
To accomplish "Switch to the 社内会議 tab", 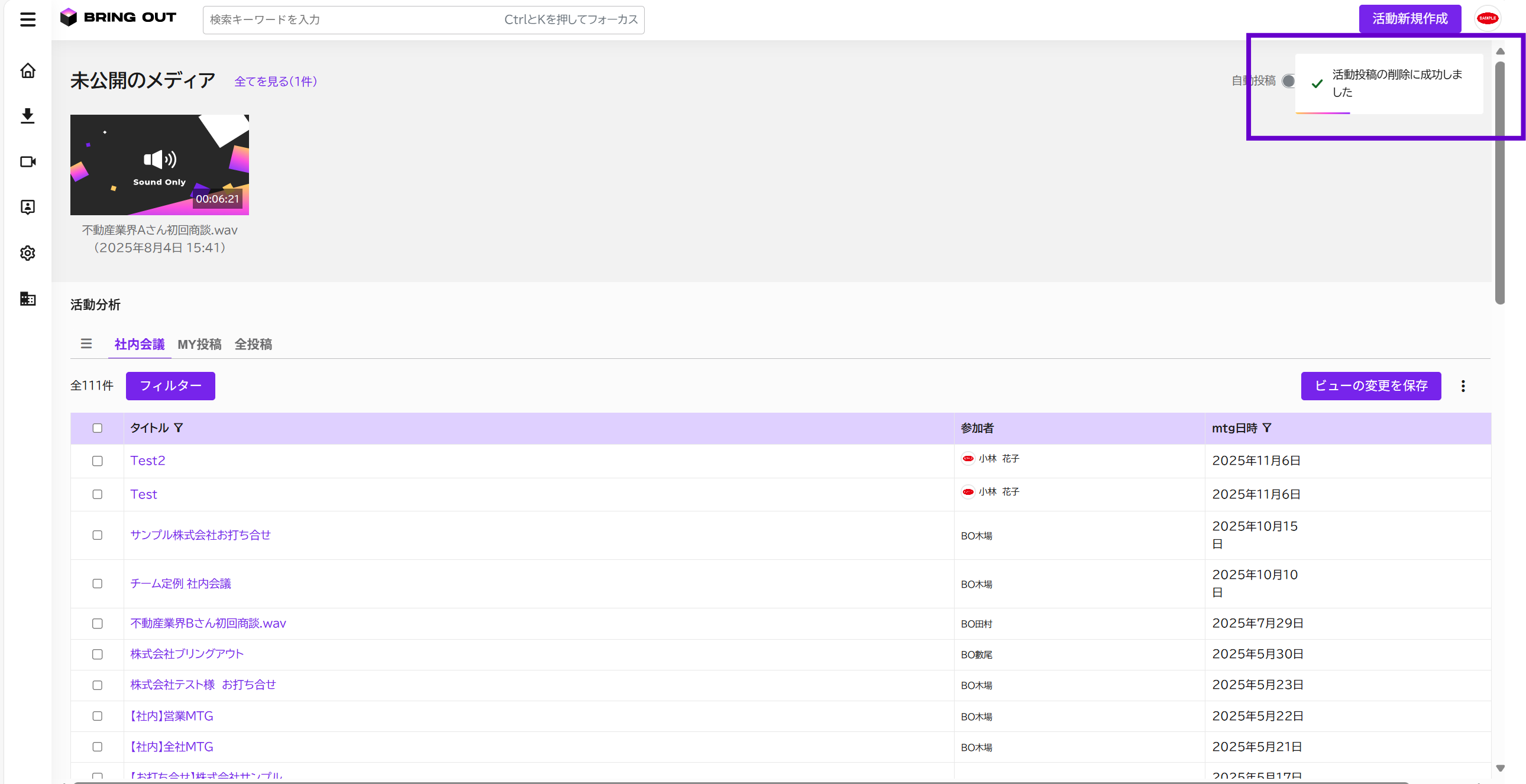I will coord(139,344).
